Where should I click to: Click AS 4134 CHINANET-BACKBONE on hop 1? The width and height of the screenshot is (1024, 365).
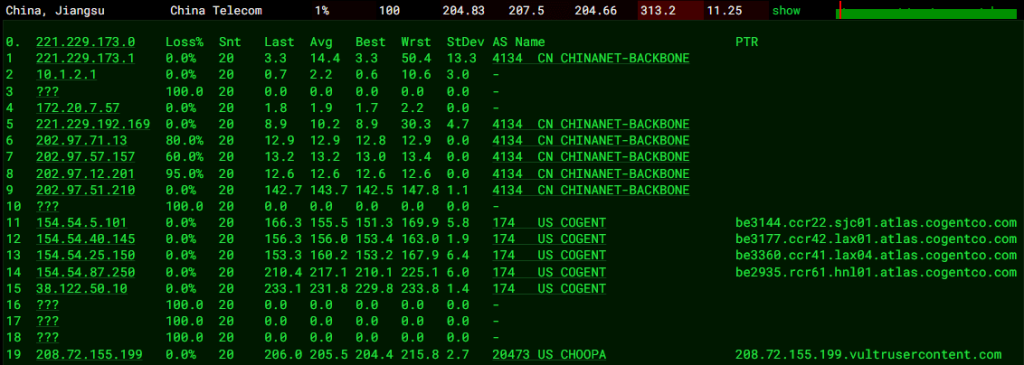591,58
